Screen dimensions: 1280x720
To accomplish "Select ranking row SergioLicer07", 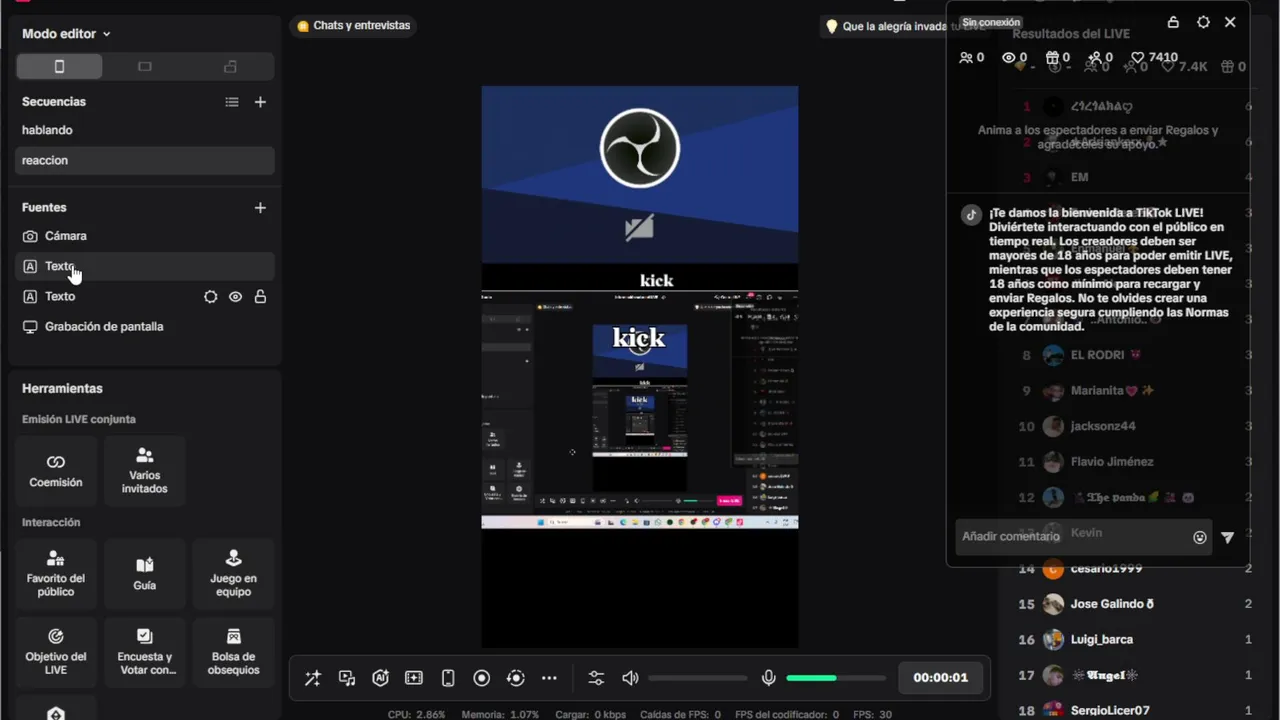I will pos(1134,710).
